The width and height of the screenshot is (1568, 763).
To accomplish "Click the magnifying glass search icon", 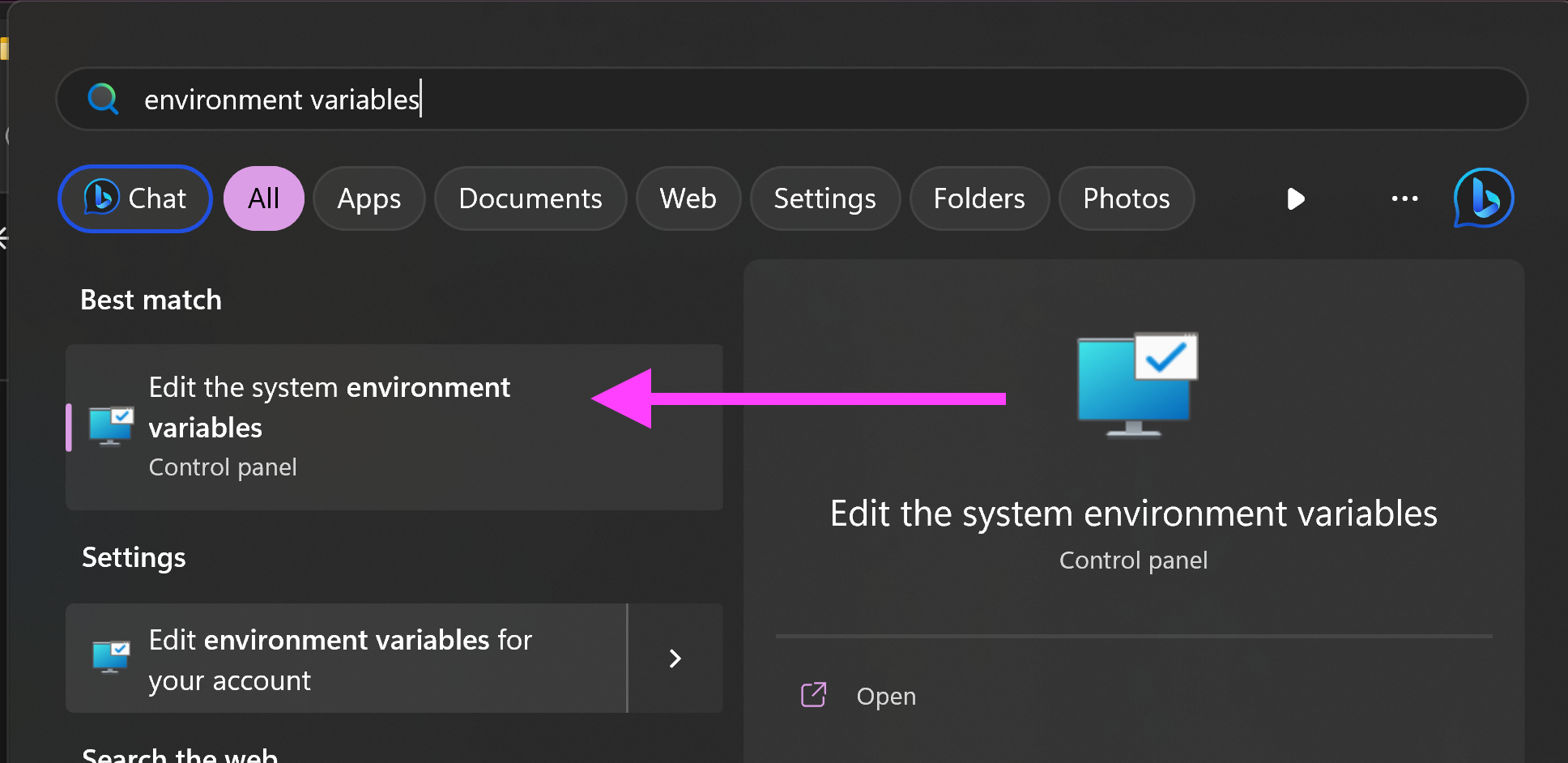I will (104, 99).
